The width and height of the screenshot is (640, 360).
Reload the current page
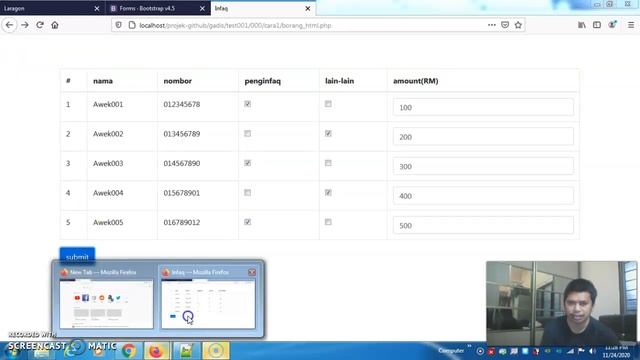click(40, 25)
